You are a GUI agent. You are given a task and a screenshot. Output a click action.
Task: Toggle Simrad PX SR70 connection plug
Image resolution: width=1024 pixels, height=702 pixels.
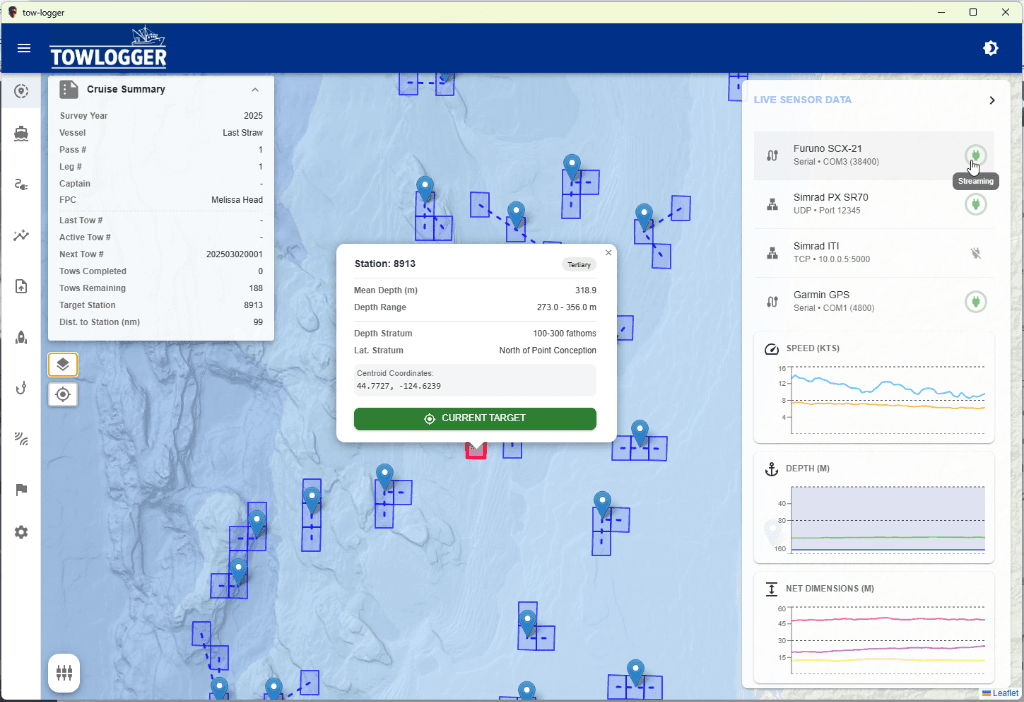tap(976, 204)
